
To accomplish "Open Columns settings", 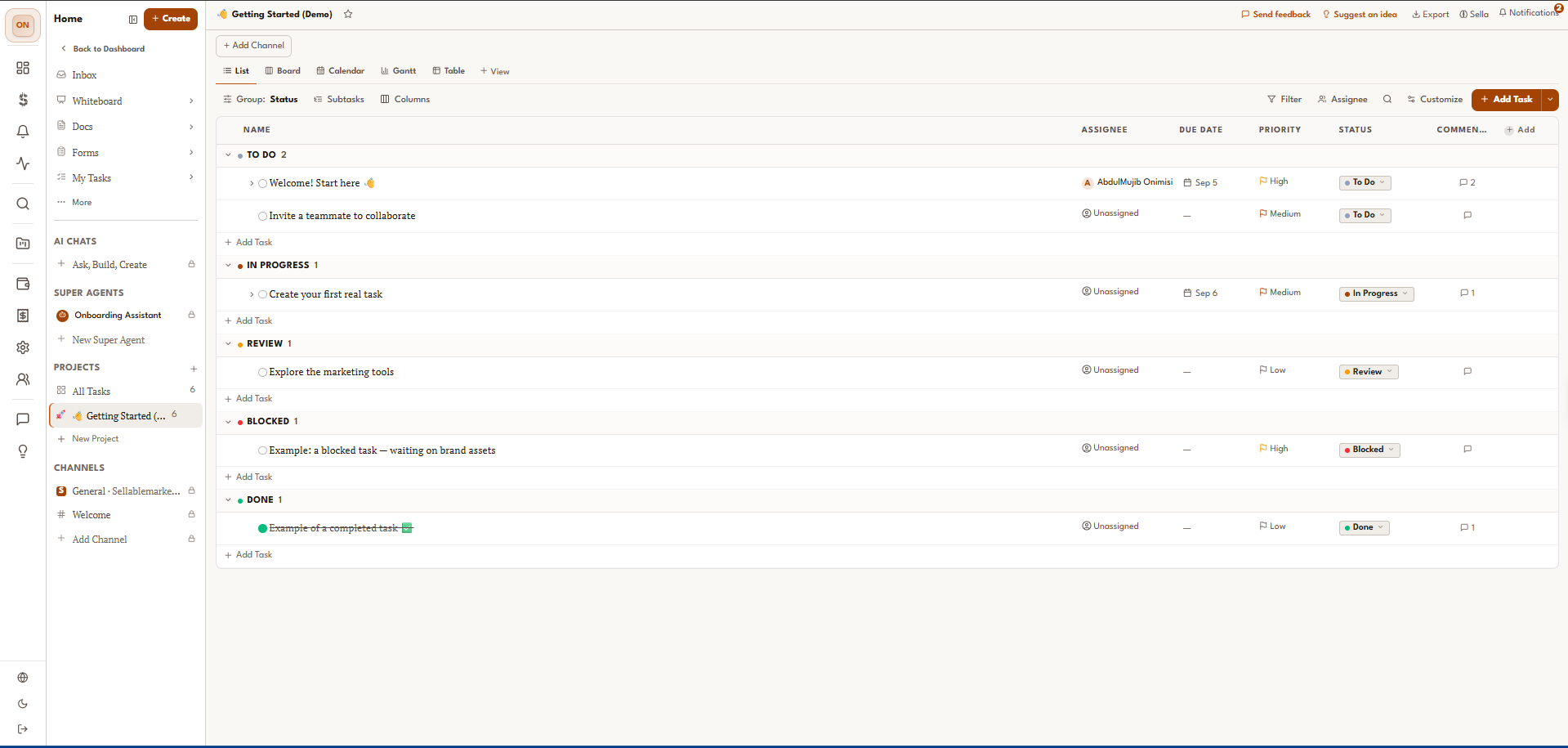I will tap(405, 99).
